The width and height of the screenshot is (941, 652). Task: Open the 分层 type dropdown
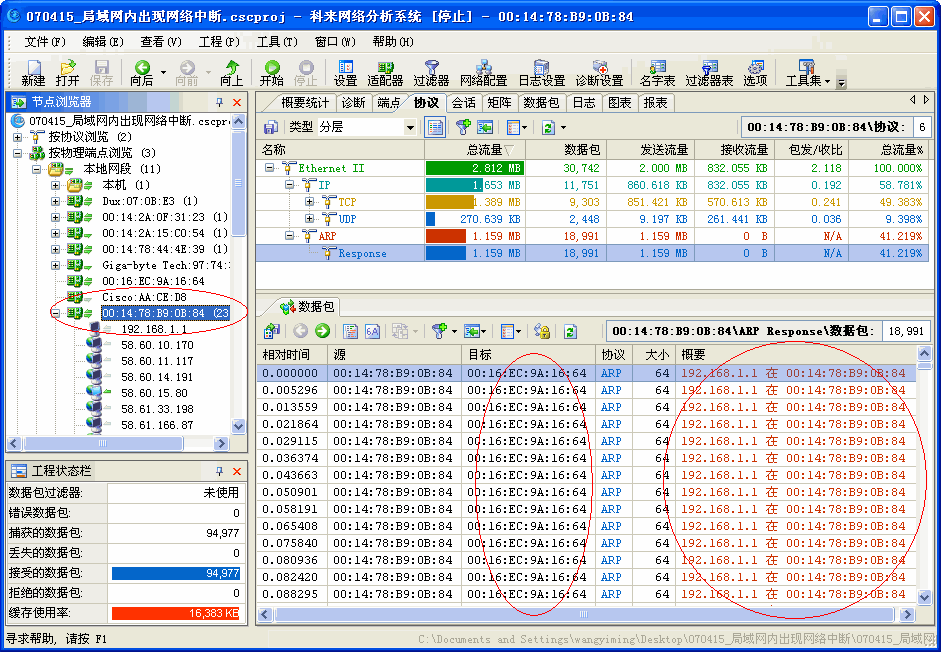(410, 127)
